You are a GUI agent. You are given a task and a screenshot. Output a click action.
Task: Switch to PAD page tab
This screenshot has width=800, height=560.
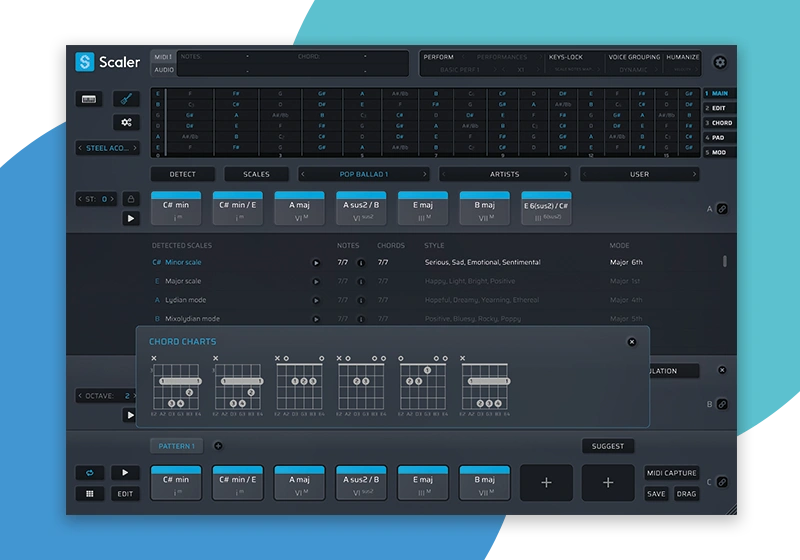[719, 138]
